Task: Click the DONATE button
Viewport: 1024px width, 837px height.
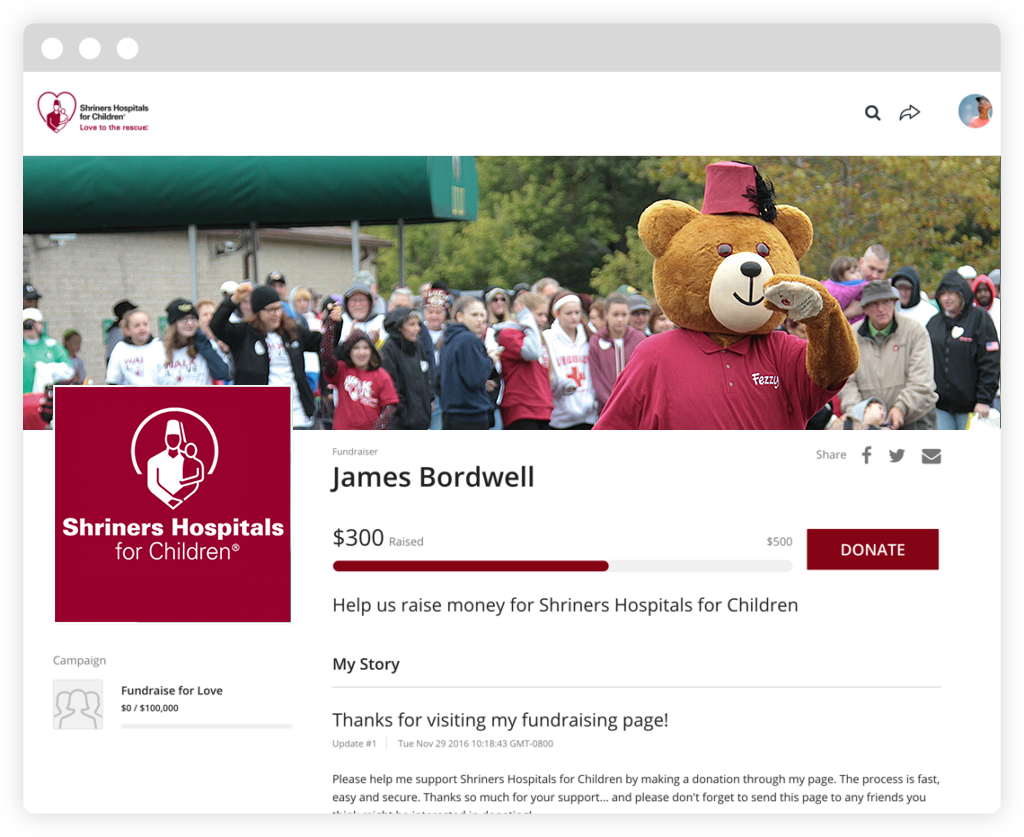Action: [x=872, y=550]
